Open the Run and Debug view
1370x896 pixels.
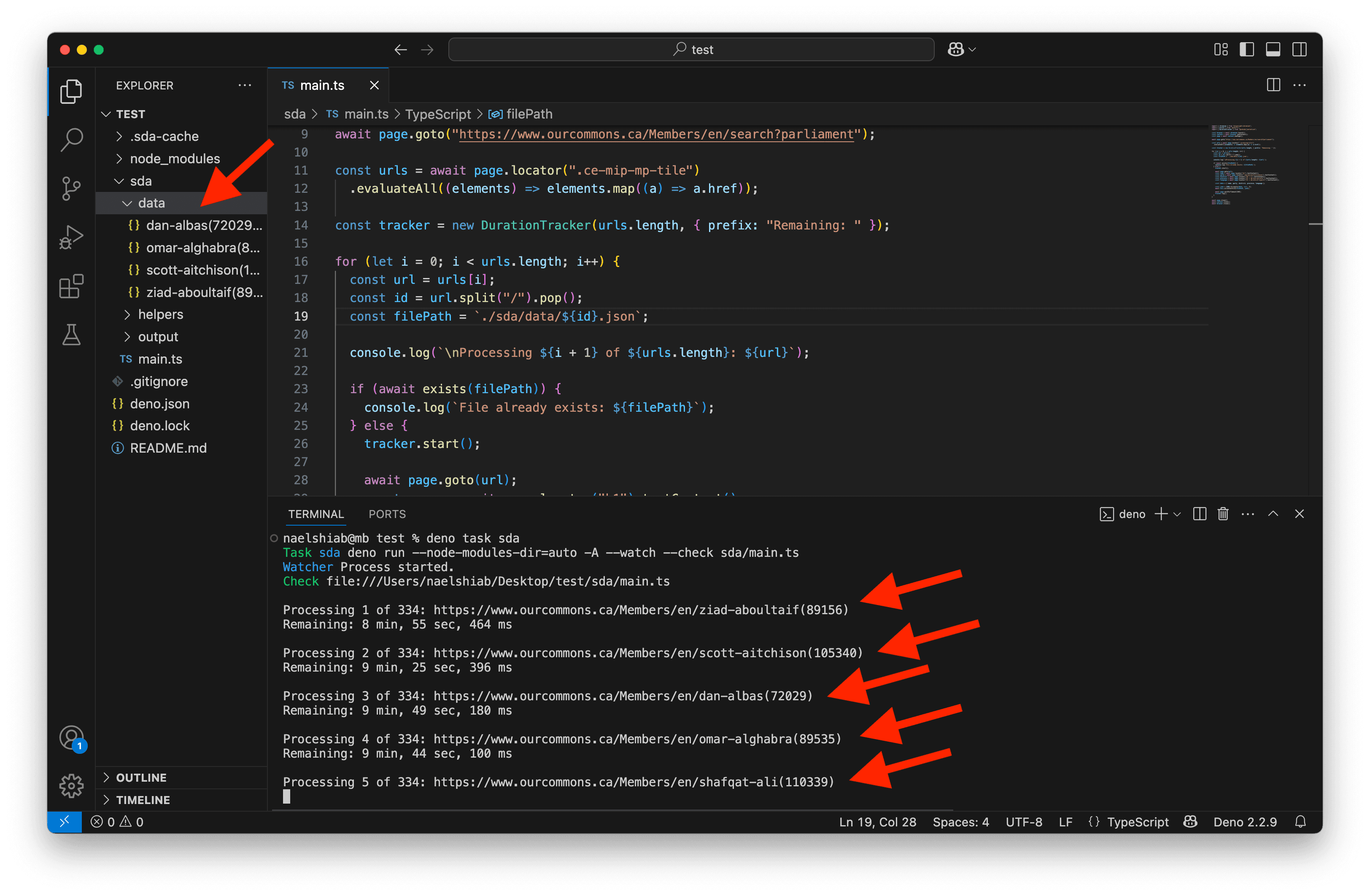coord(71,237)
